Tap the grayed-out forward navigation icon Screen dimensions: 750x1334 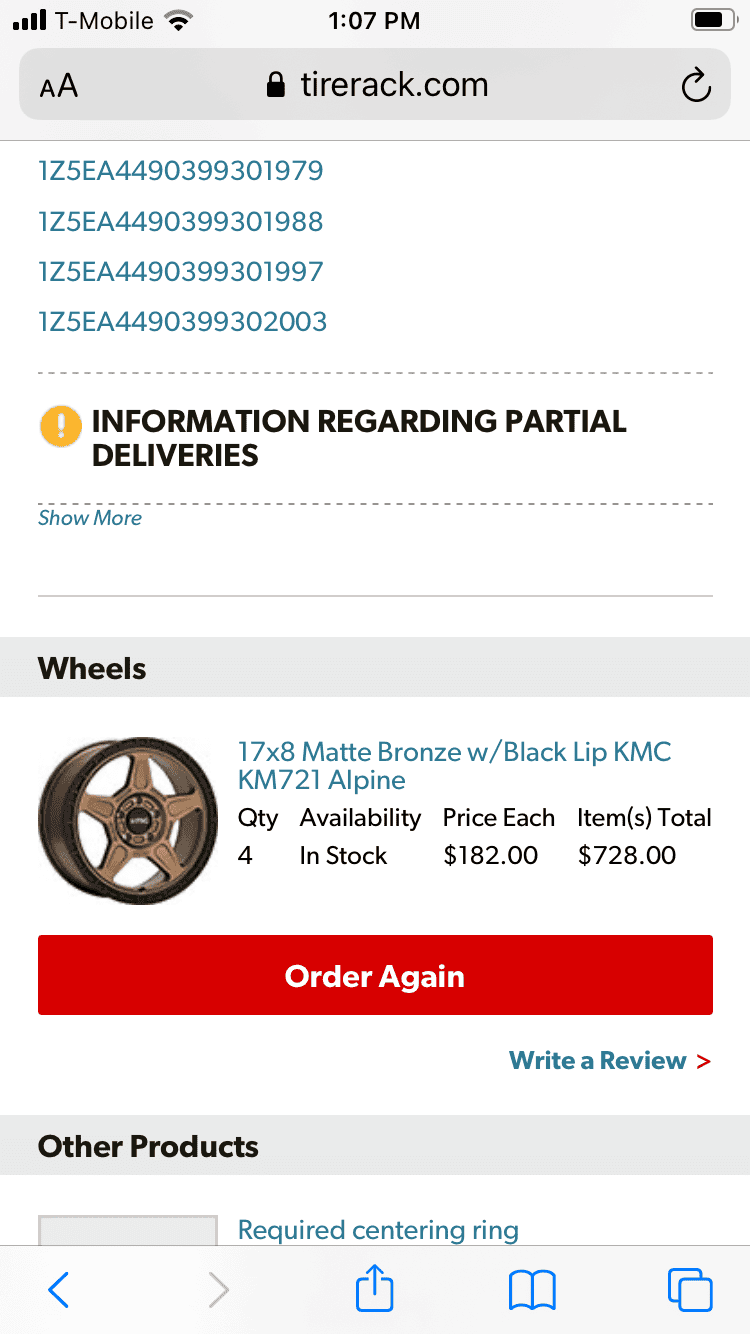(218, 1290)
